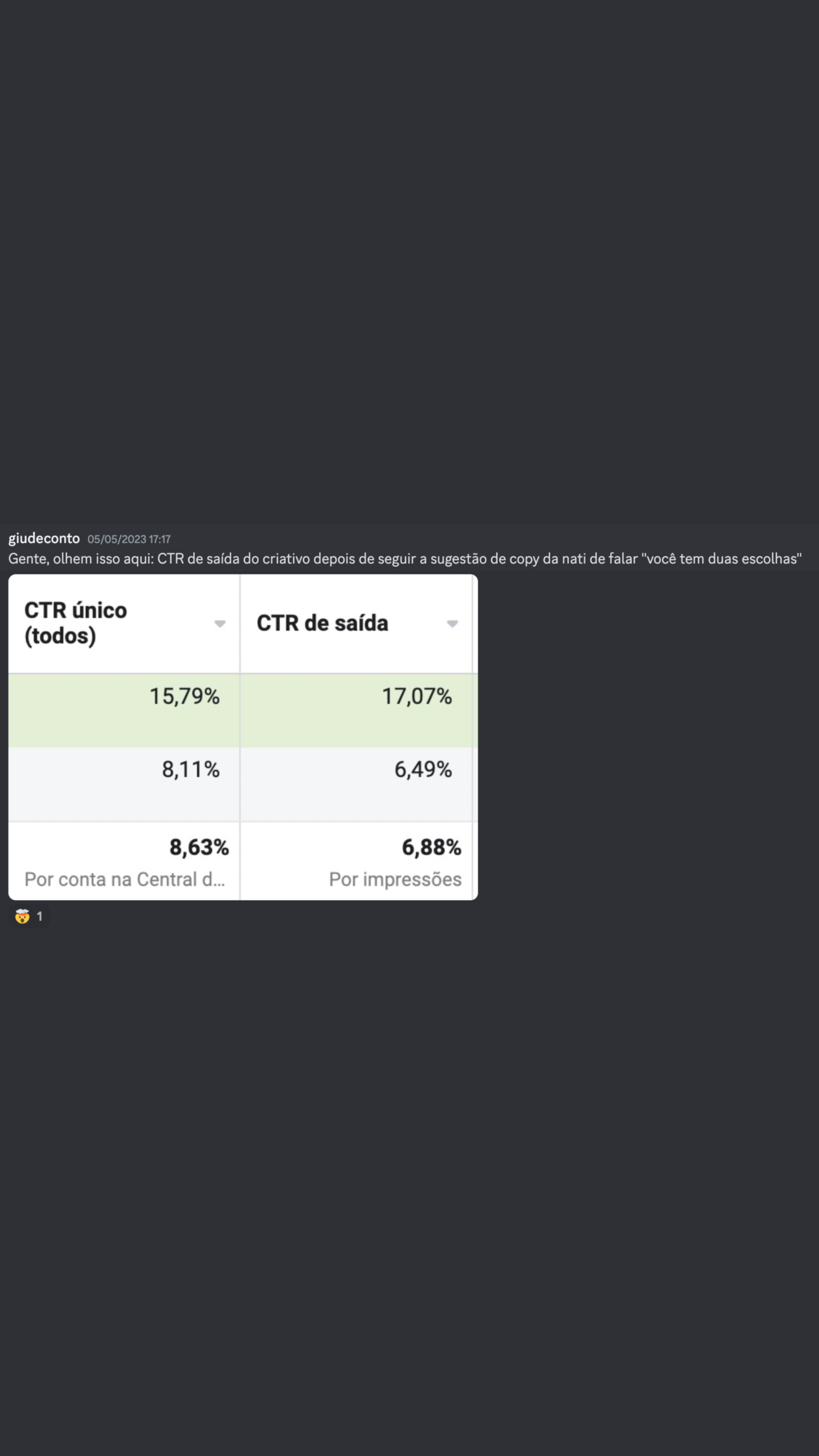
Task: Click the truncated "Por conta na Central d..." label
Action: coord(125,879)
